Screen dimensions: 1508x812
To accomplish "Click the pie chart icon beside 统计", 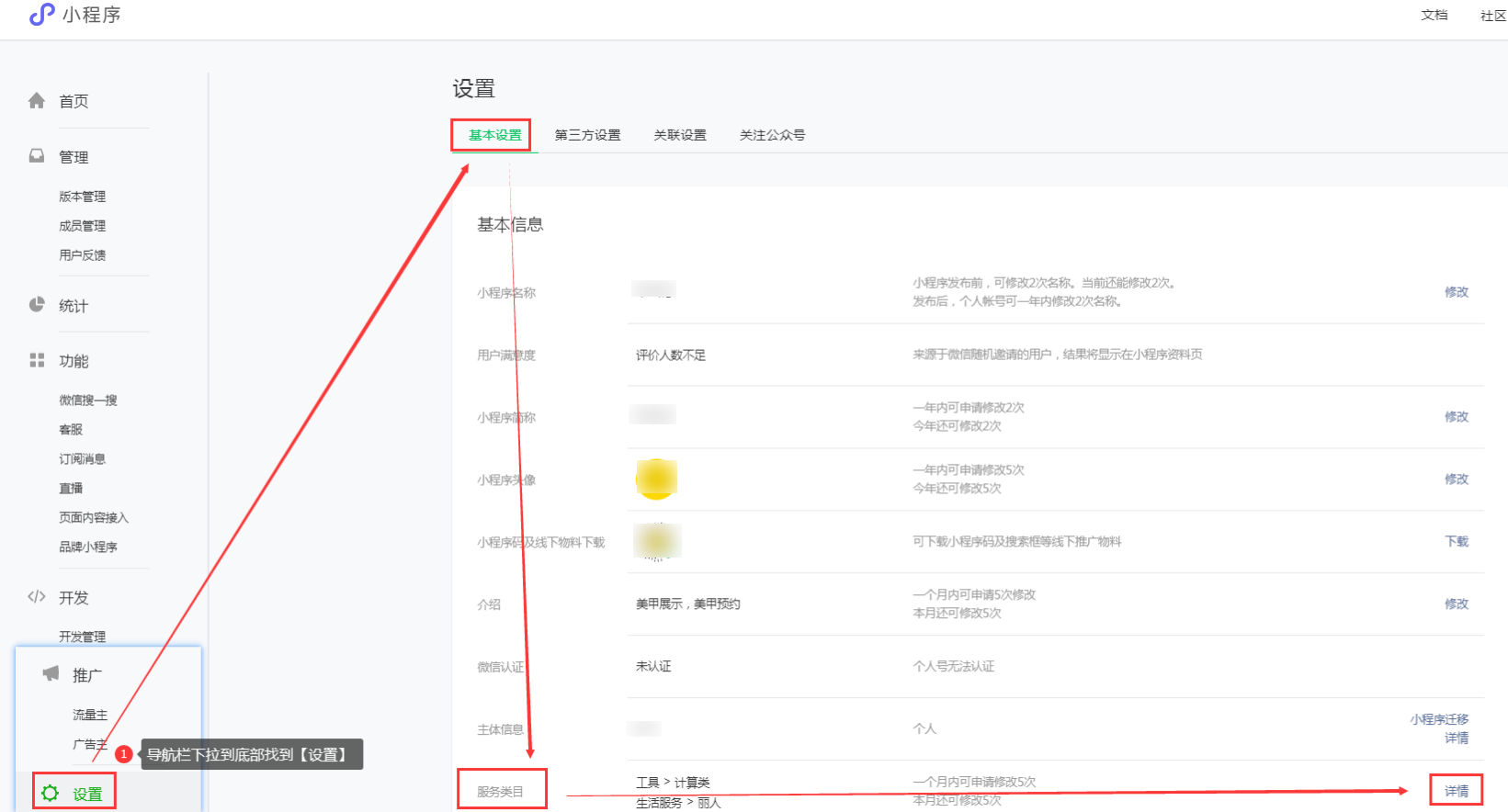I will pos(37,305).
